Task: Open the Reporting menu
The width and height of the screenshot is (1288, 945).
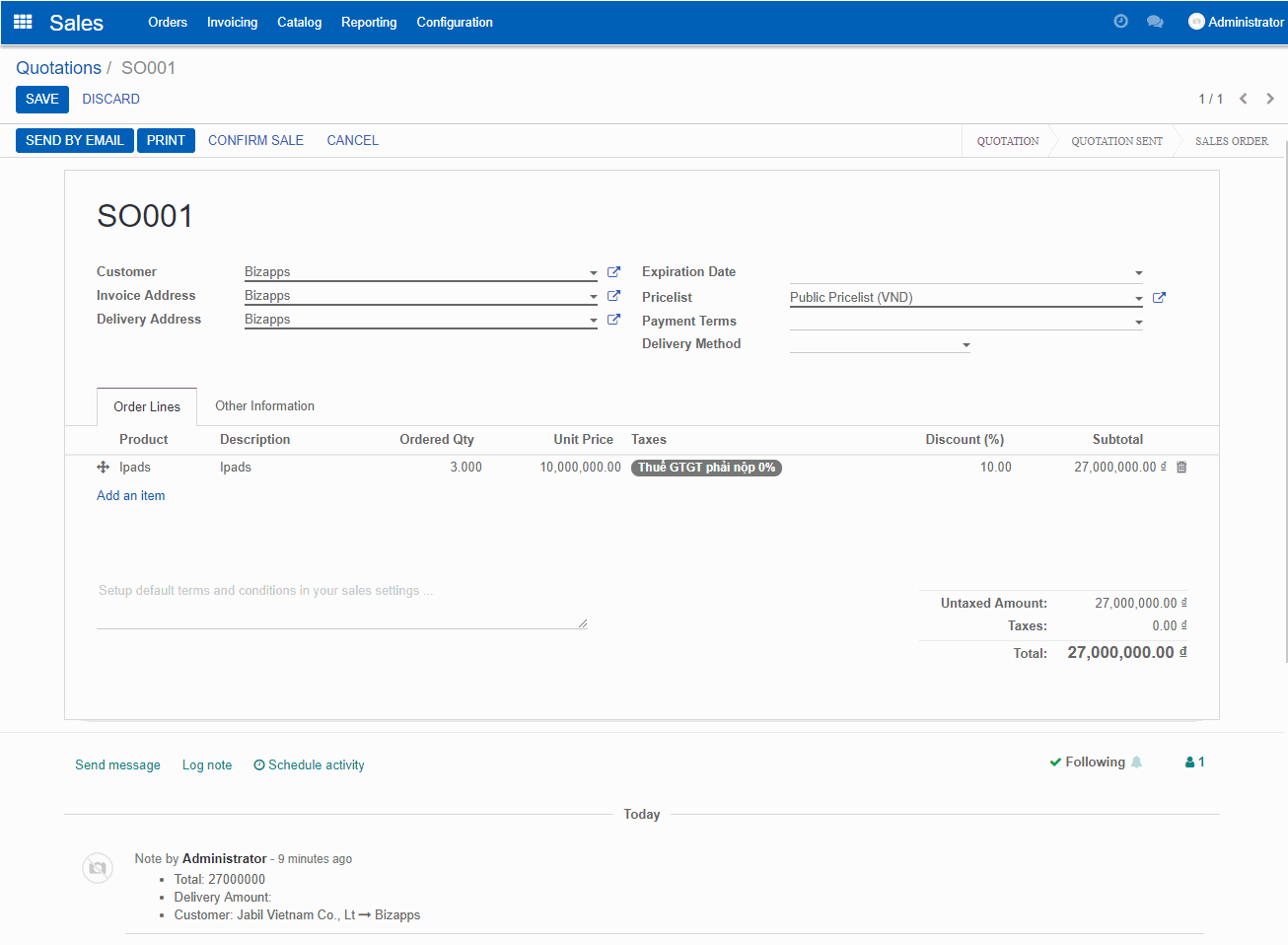Action: [x=369, y=22]
